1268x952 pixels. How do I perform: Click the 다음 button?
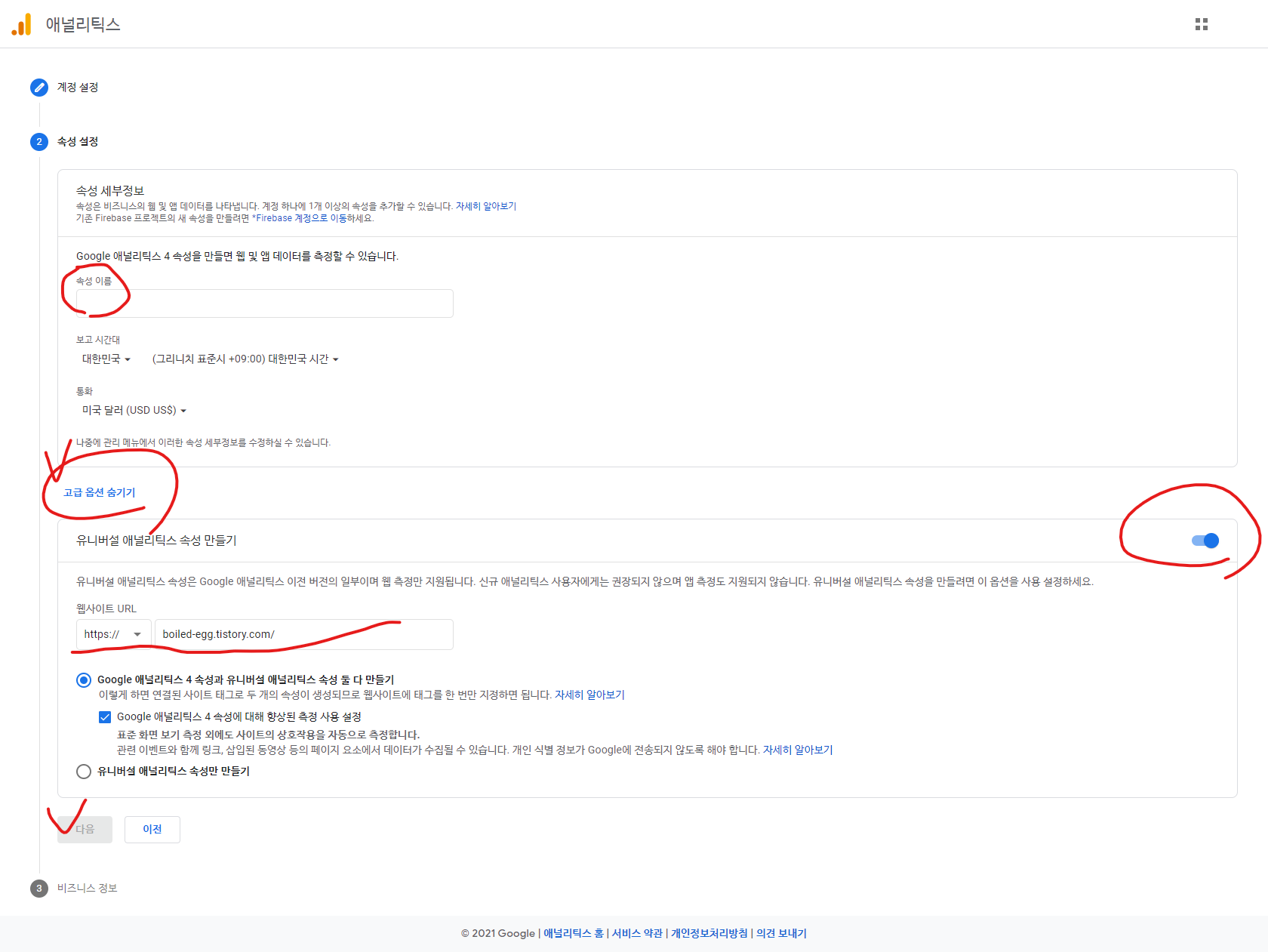coord(85,830)
